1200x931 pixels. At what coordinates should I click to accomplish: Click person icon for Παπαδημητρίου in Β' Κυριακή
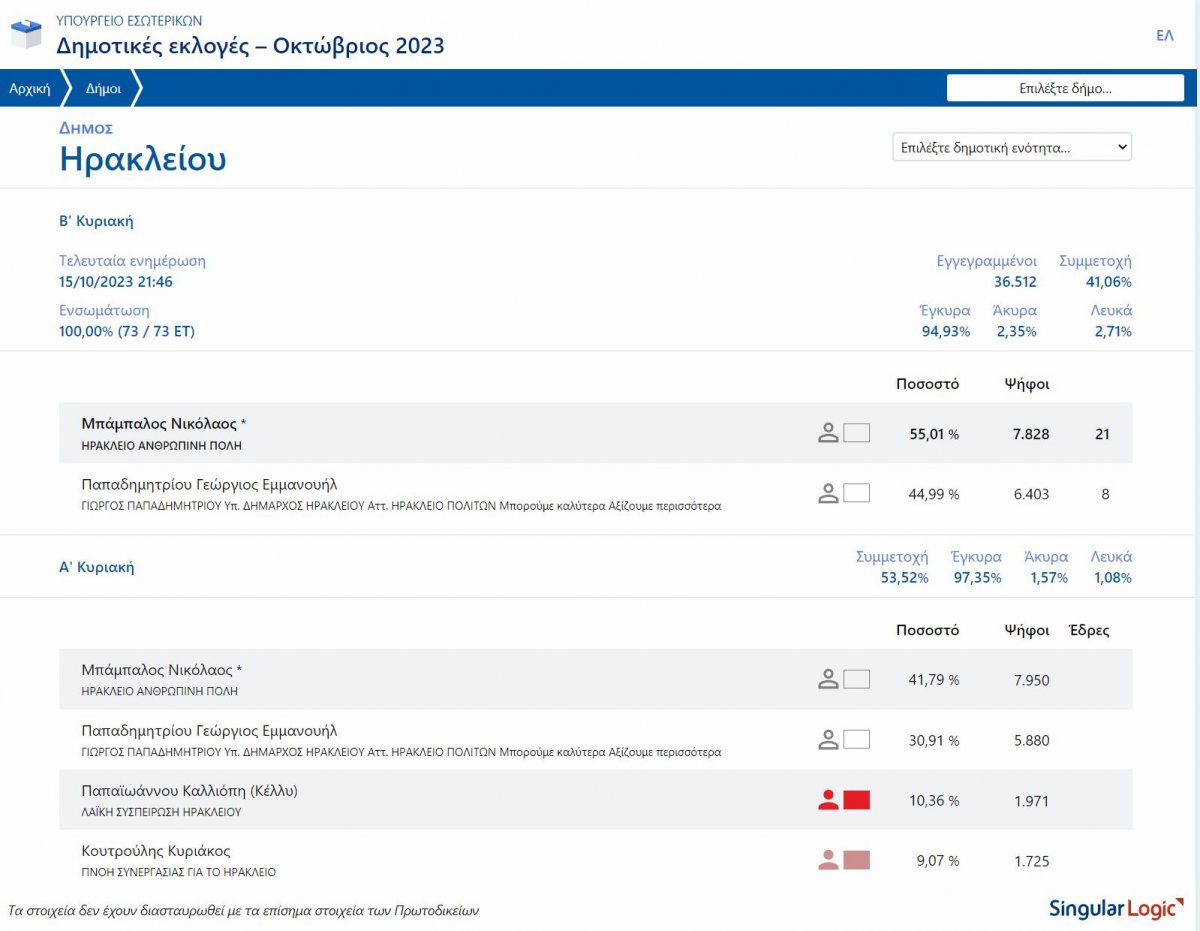click(828, 493)
